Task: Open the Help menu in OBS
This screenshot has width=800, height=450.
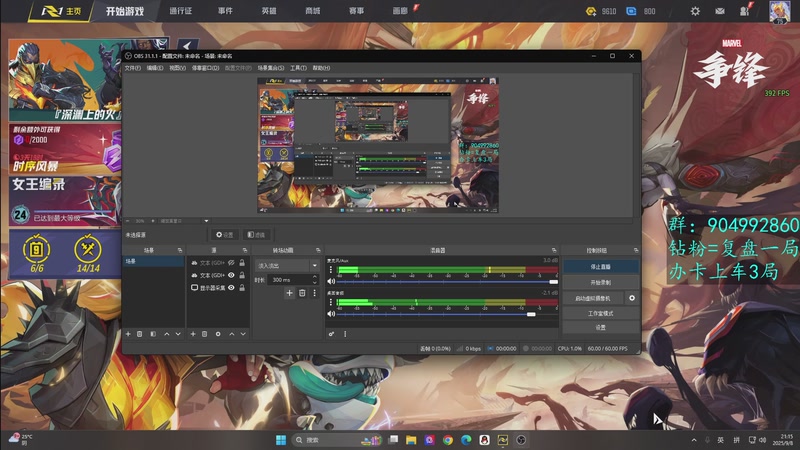Action: coord(321,68)
